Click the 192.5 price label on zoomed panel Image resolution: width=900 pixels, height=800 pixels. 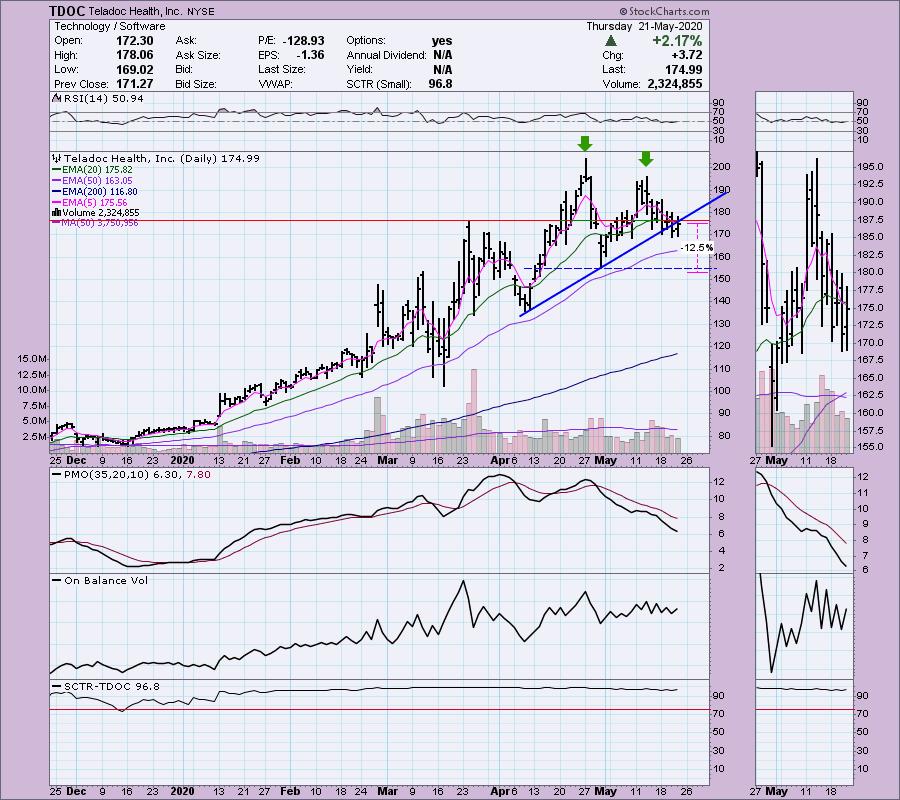[871, 184]
